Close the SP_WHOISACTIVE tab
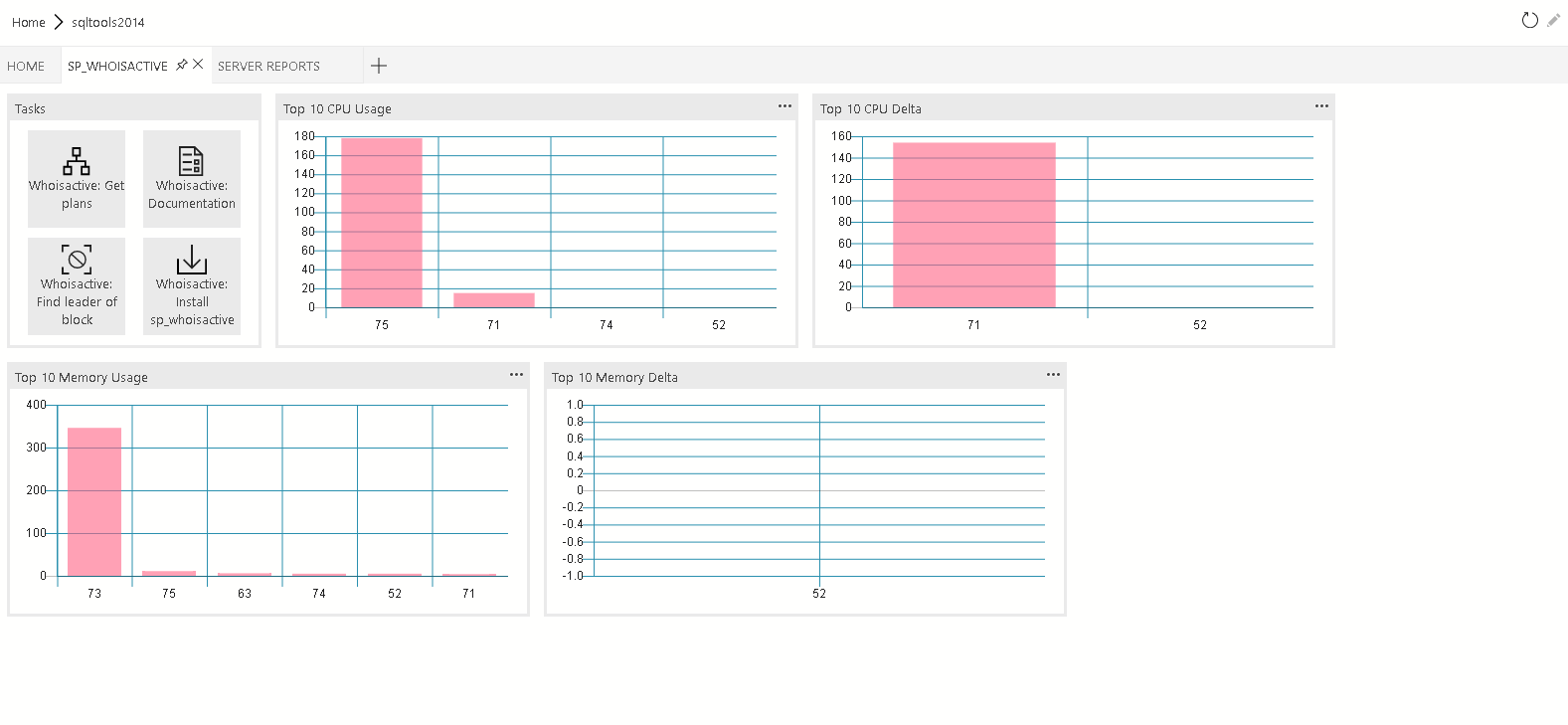This screenshot has height=725, width=1568. (x=198, y=65)
